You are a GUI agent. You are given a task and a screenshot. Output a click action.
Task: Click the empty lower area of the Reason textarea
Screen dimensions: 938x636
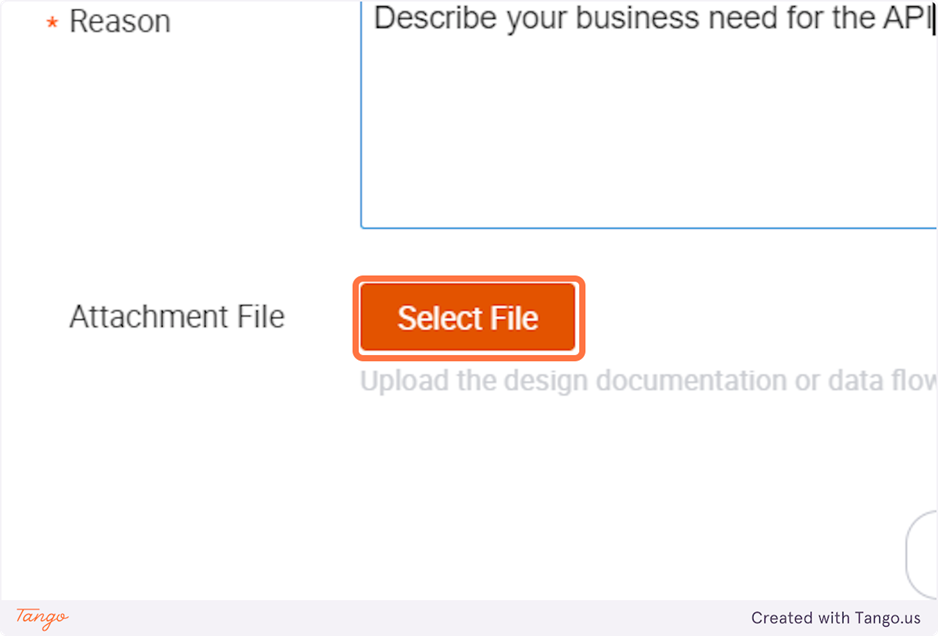point(648,160)
